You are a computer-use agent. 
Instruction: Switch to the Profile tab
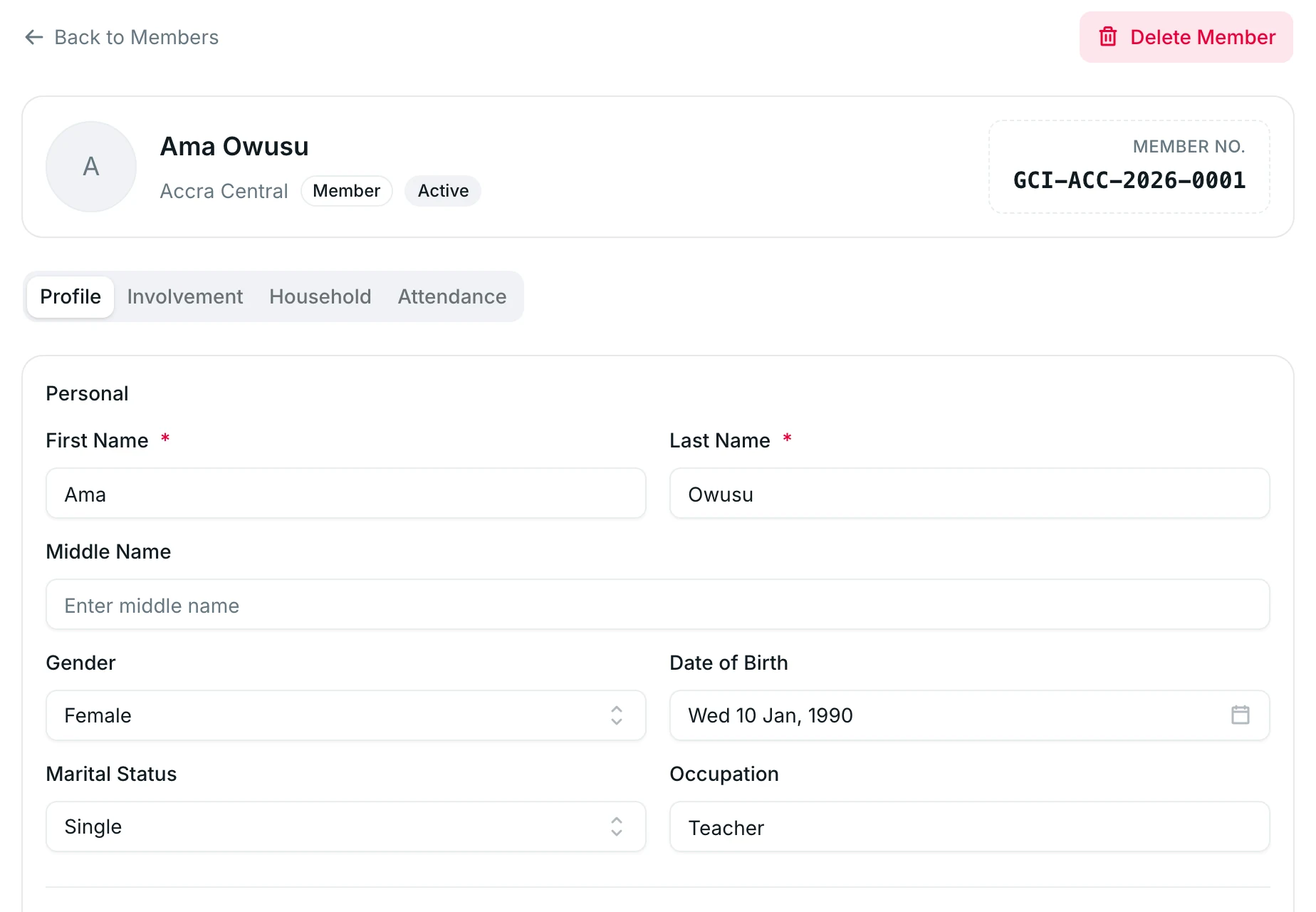coord(70,296)
